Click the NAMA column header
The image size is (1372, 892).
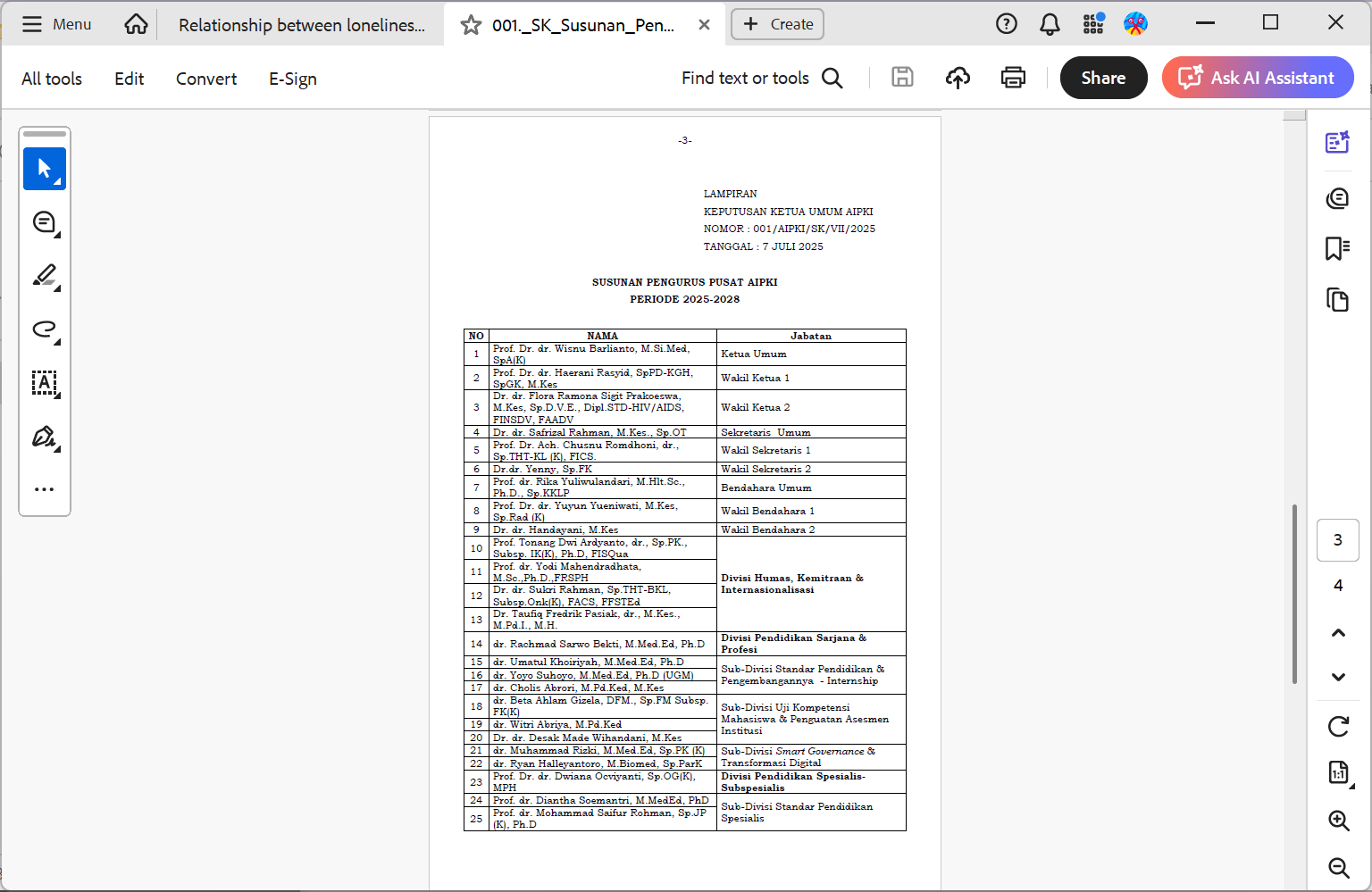coord(603,336)
